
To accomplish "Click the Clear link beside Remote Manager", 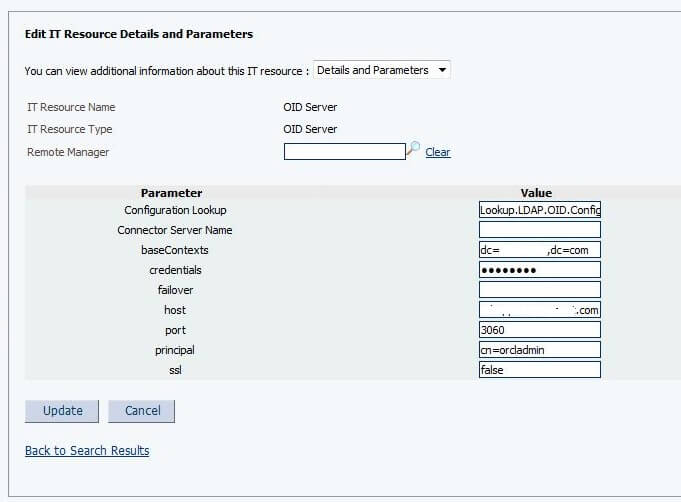I will point(438,152).
